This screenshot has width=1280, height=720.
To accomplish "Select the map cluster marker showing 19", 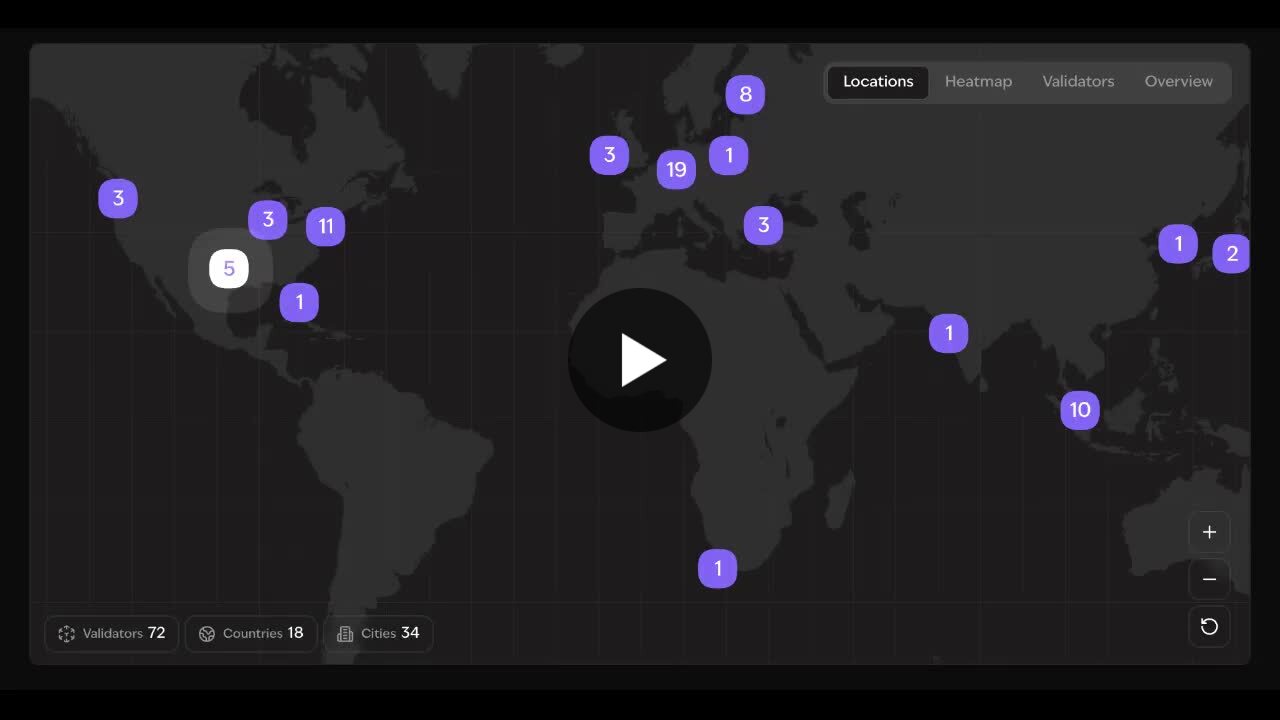I will click(676, 170).
